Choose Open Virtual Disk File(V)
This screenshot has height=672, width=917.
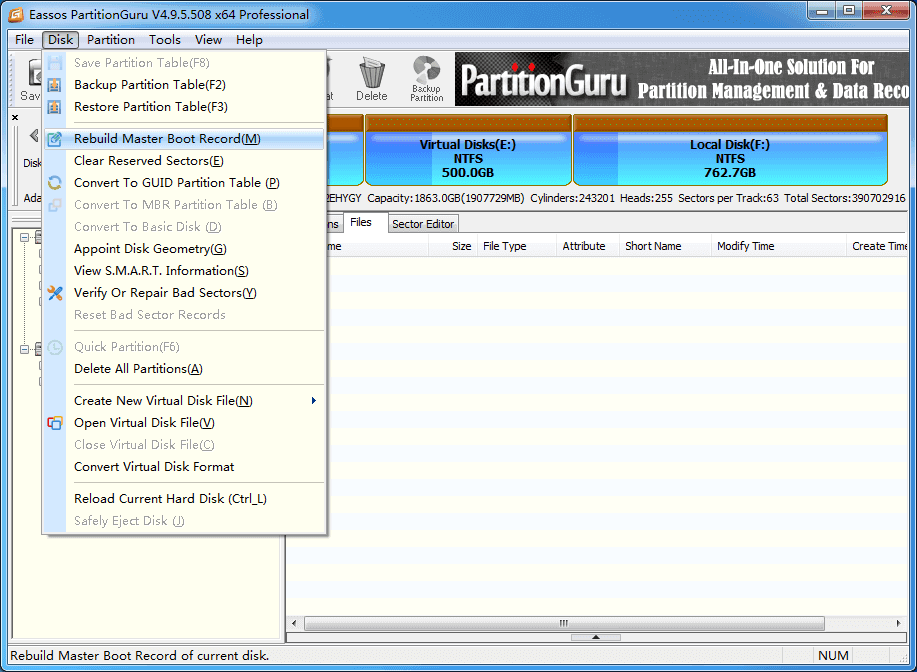coord(184,423)
